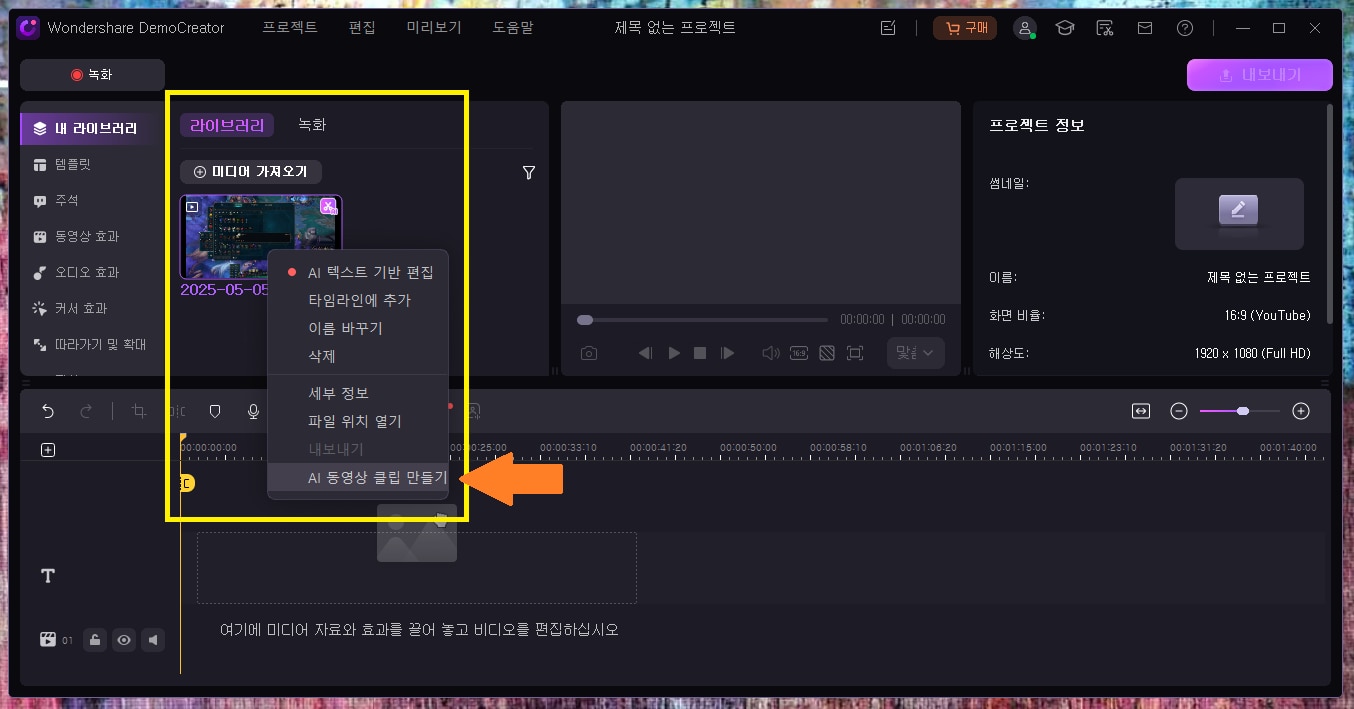Click the microphone voiceover icon
This screenshot has width=1354, height=709.
click(x=253, y=411)
